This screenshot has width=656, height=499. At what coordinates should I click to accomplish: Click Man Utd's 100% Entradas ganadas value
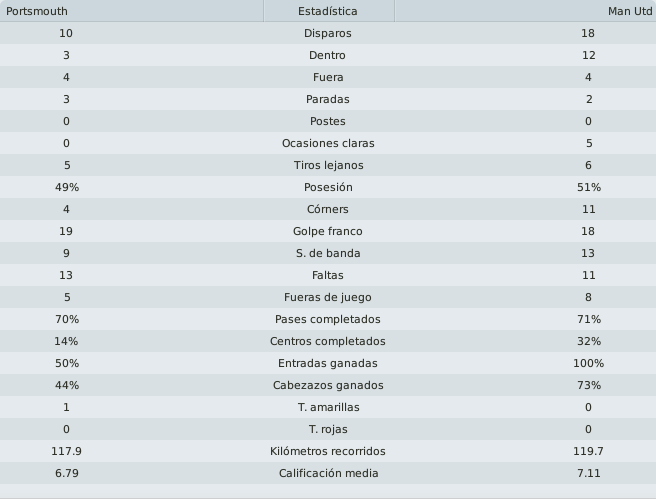click(588, 363)
